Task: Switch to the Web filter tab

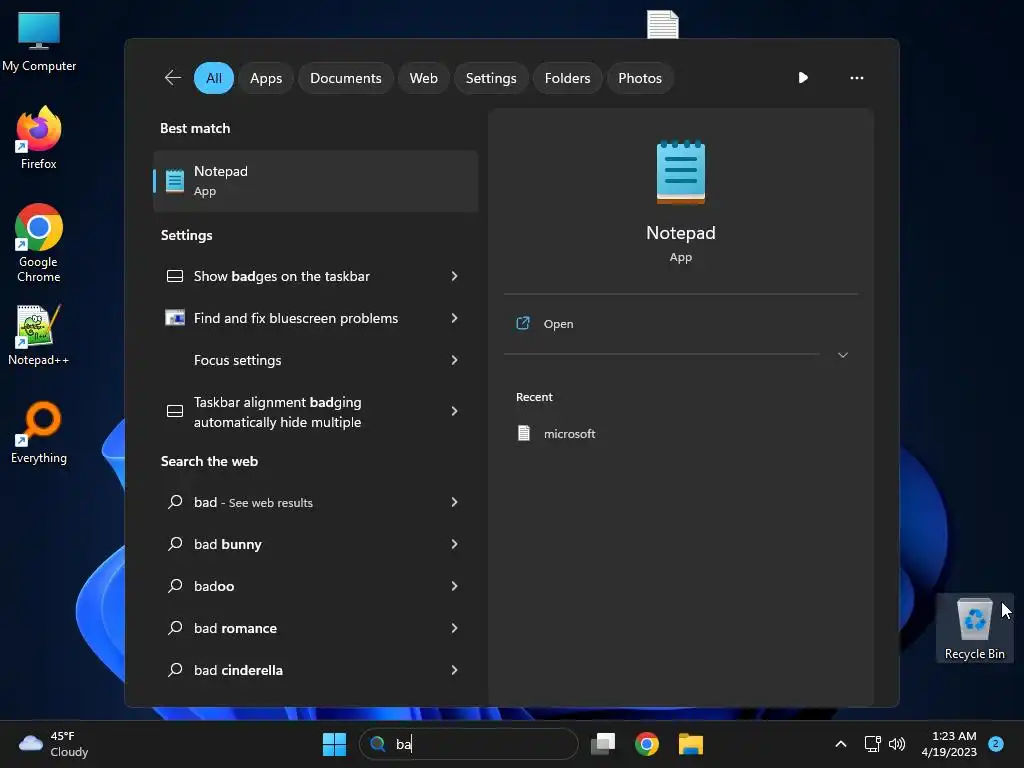Action: pyautogui.click(x=423, y=78)
